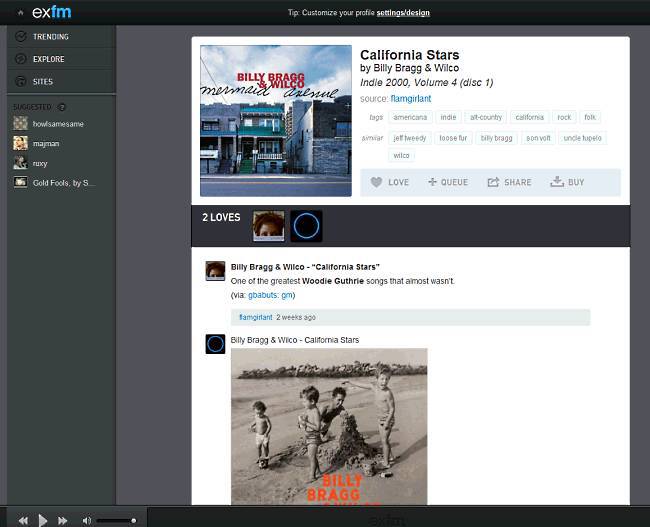The height and width of the screenshot is (527, 650).
Task: Select the indie tag
Action: [448, 117]
